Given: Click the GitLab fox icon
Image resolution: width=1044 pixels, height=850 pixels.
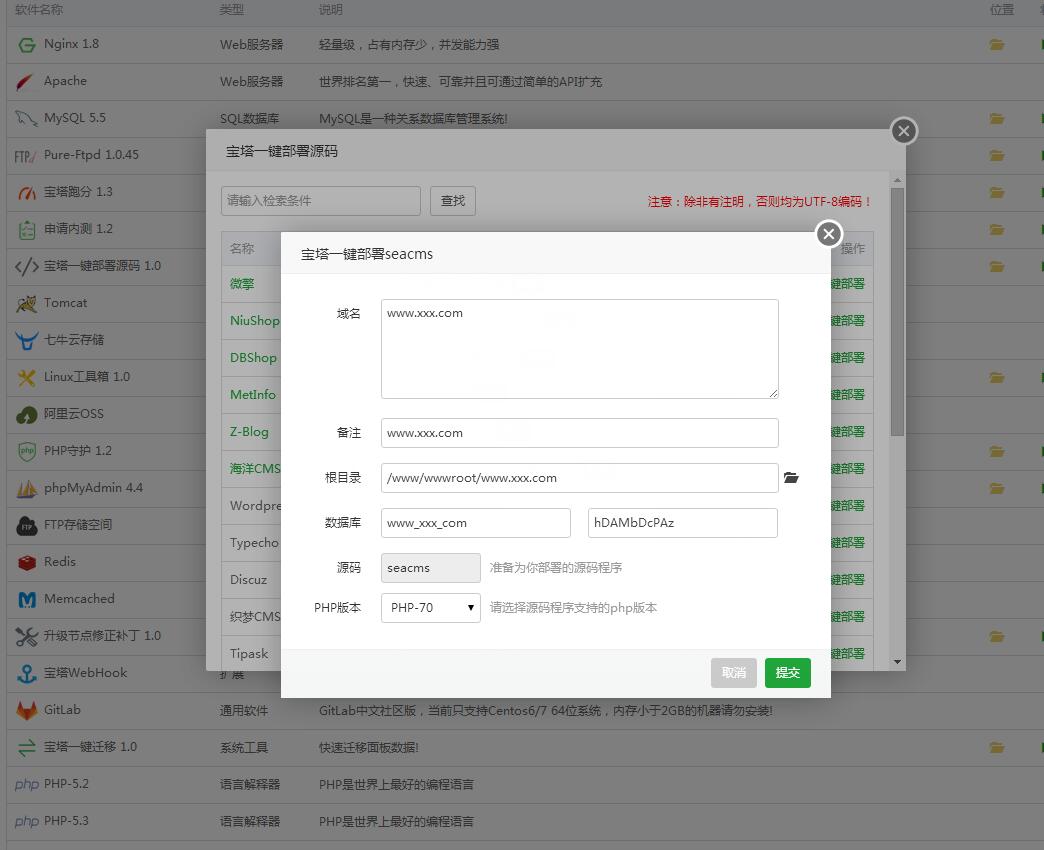Looking at the screenshot, I should coord(27,711).
